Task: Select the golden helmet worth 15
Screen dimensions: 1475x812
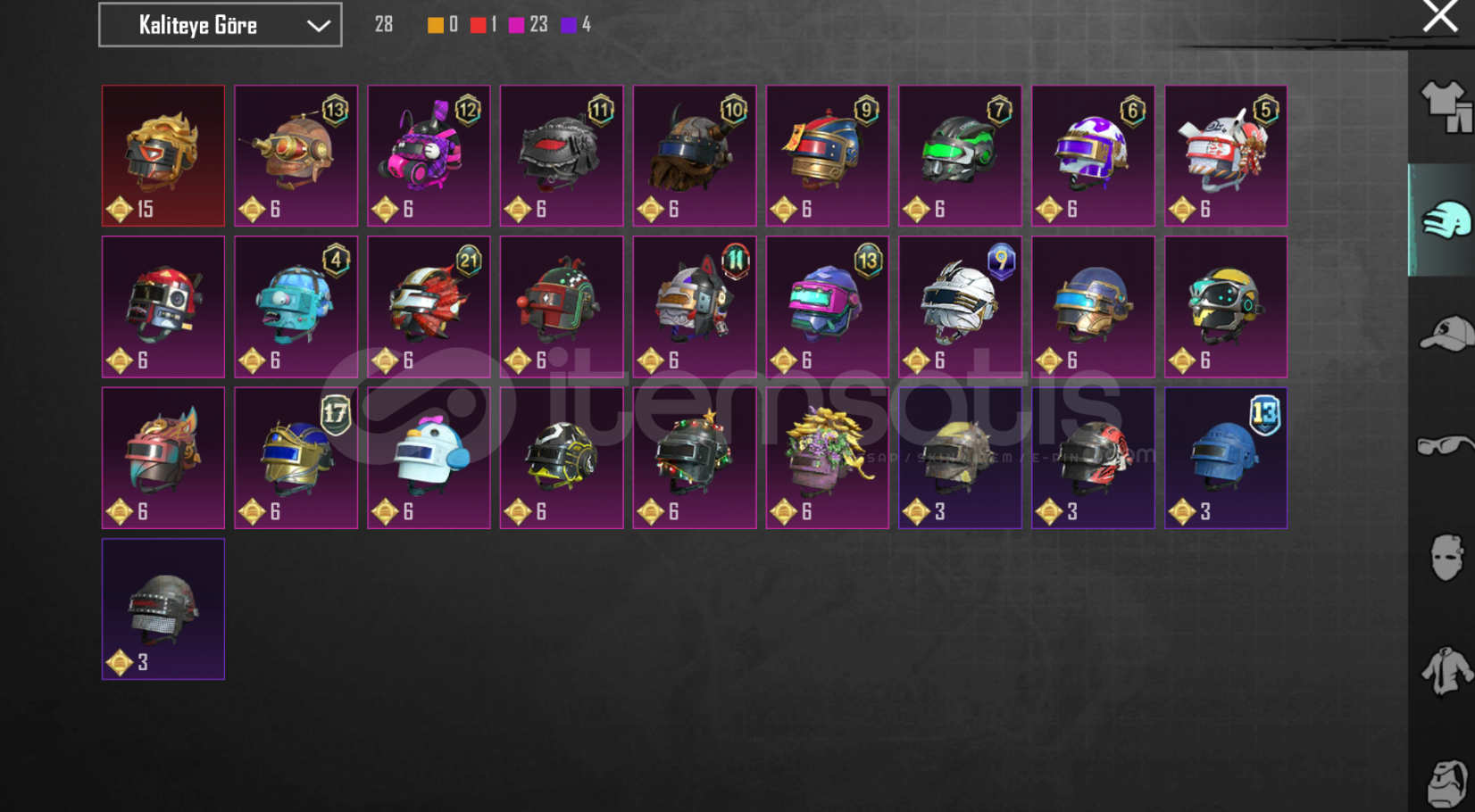Action: 163,155
